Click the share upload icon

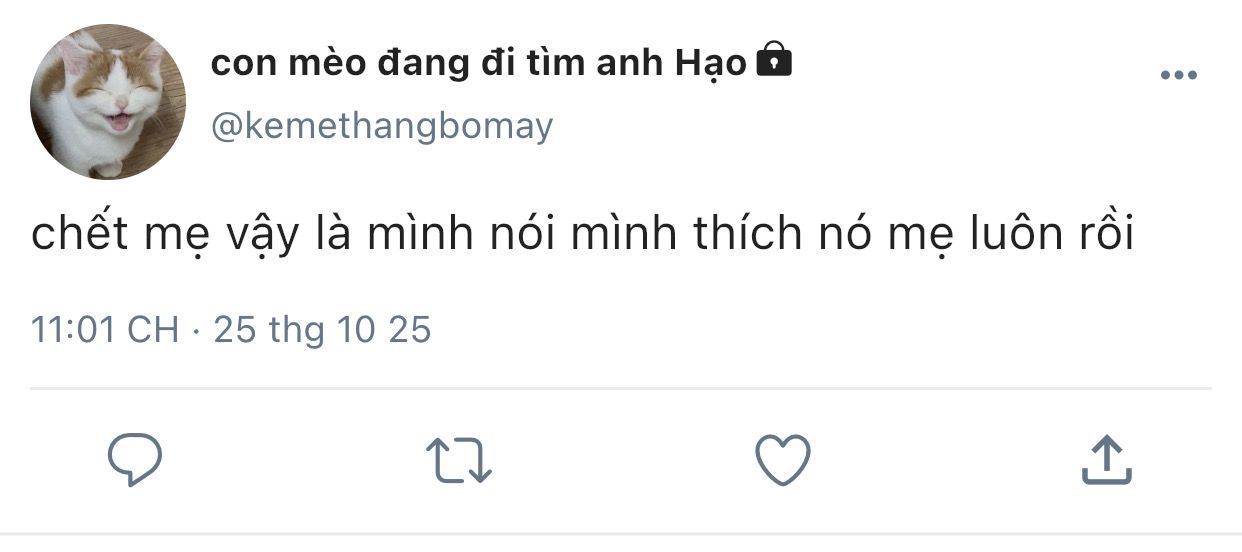(x=1107, y=461)
